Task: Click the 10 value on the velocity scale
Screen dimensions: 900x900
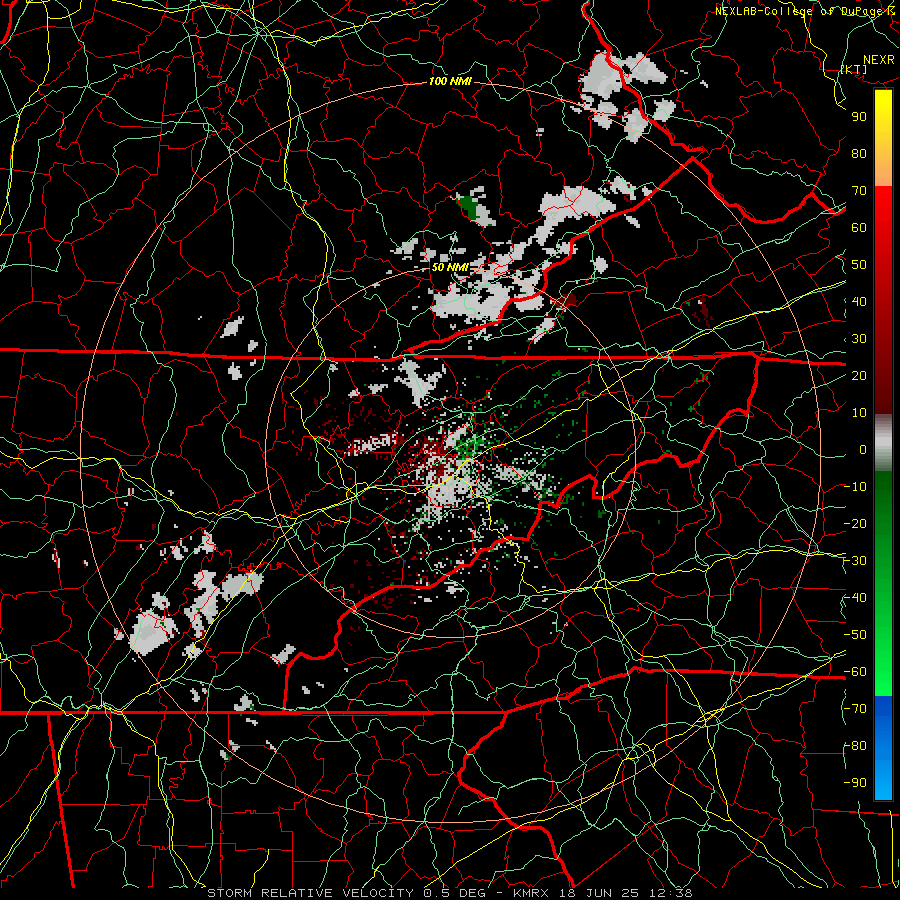Action: [859, 413]
